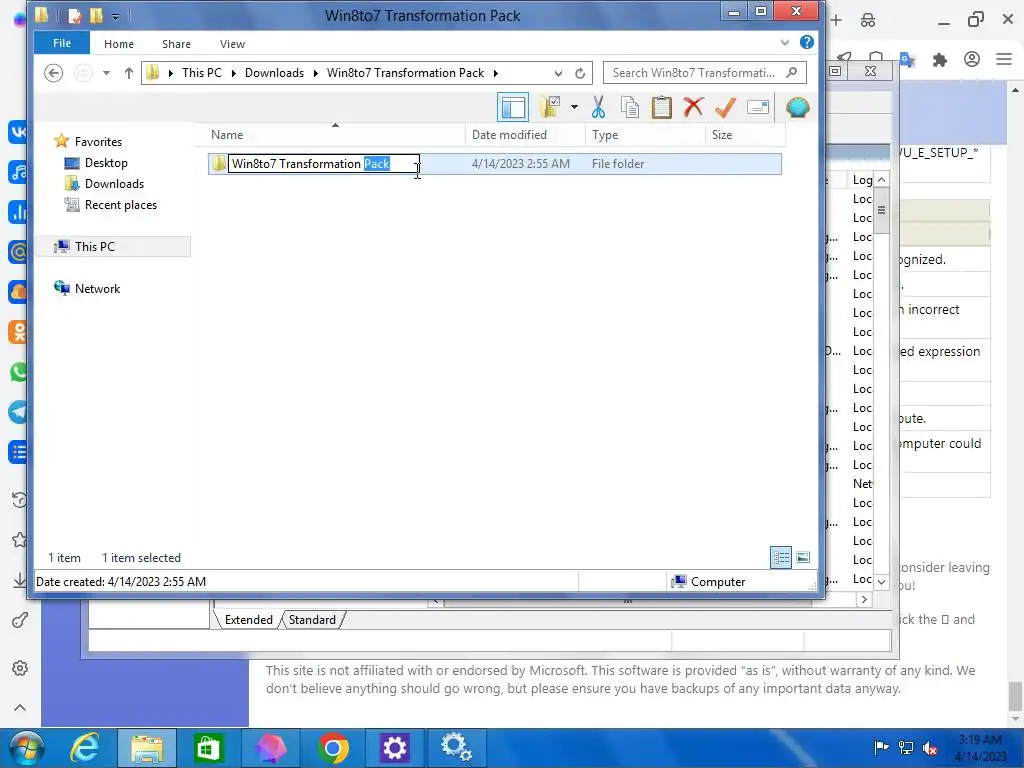The image size is (1024, 768).
Task: Switch to Extended tab in background window
Action: (248, 620)
